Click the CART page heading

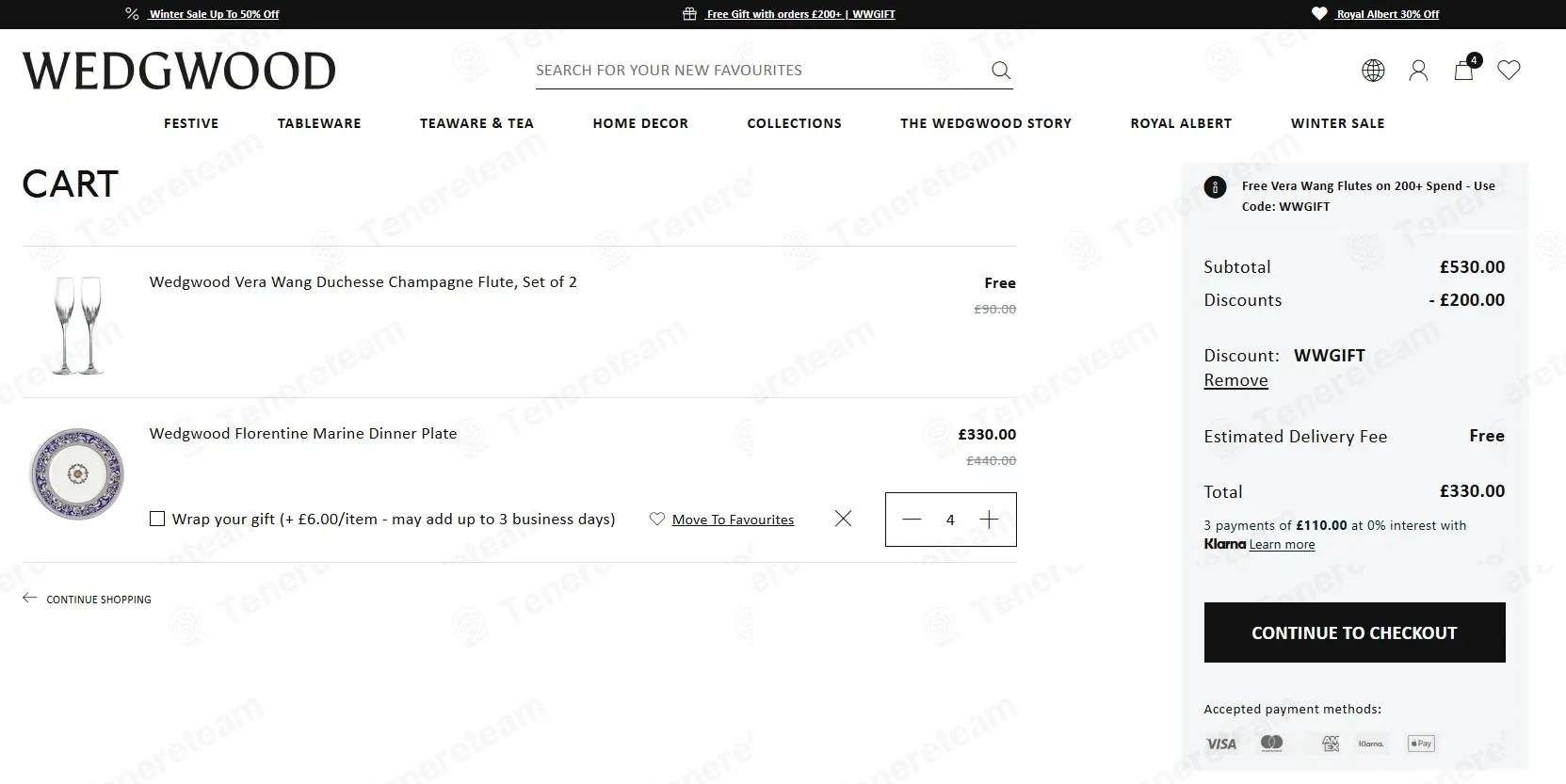point(71,184)
